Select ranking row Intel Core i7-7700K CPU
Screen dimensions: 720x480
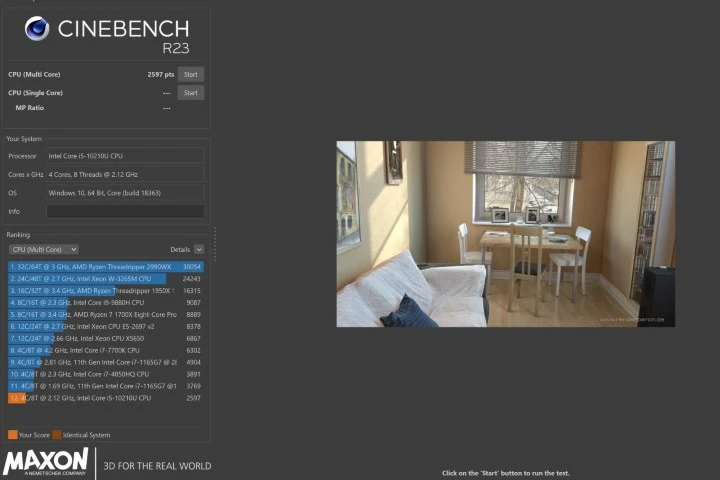point(106,350)
